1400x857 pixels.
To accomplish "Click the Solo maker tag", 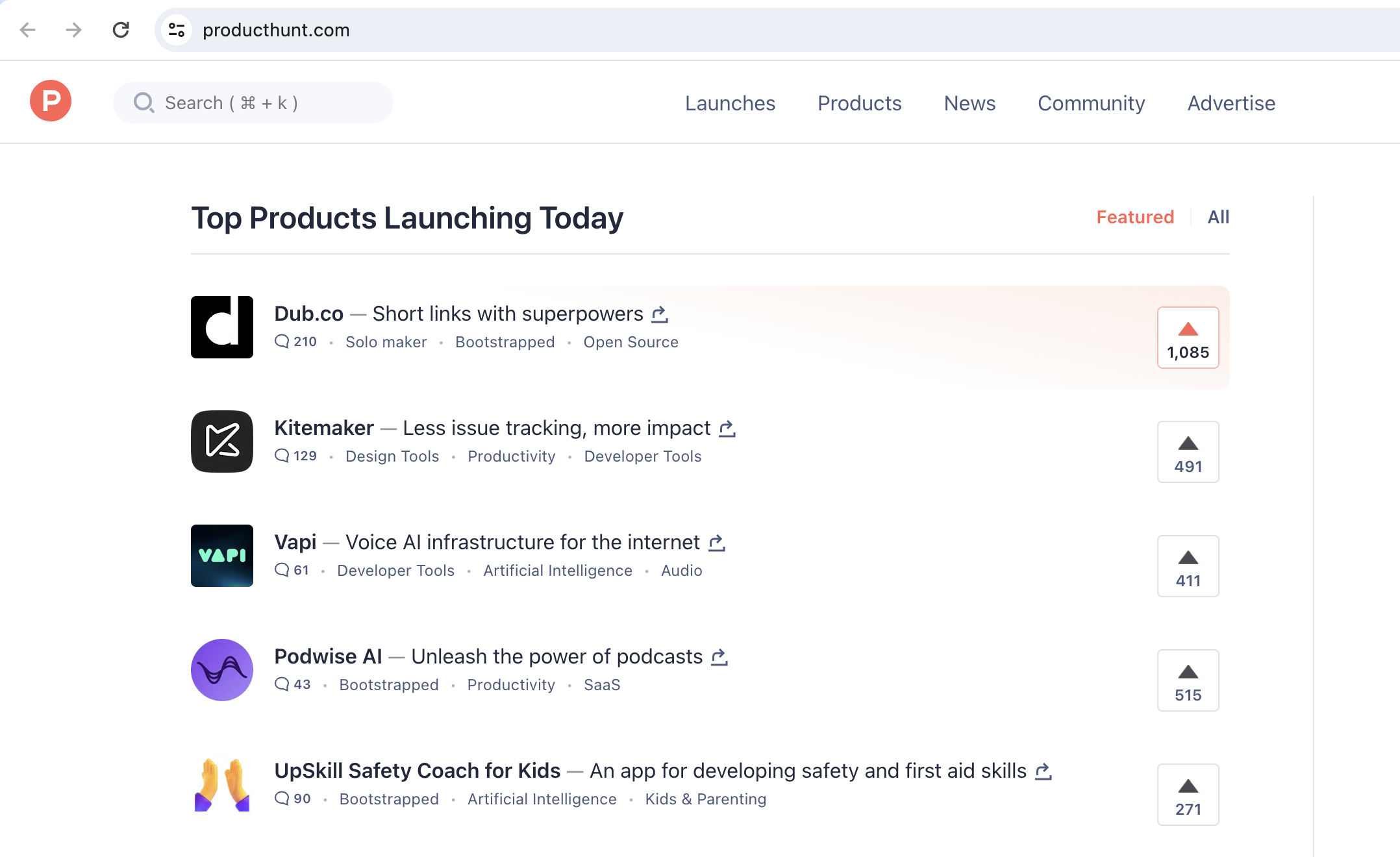I will (386, 342).
